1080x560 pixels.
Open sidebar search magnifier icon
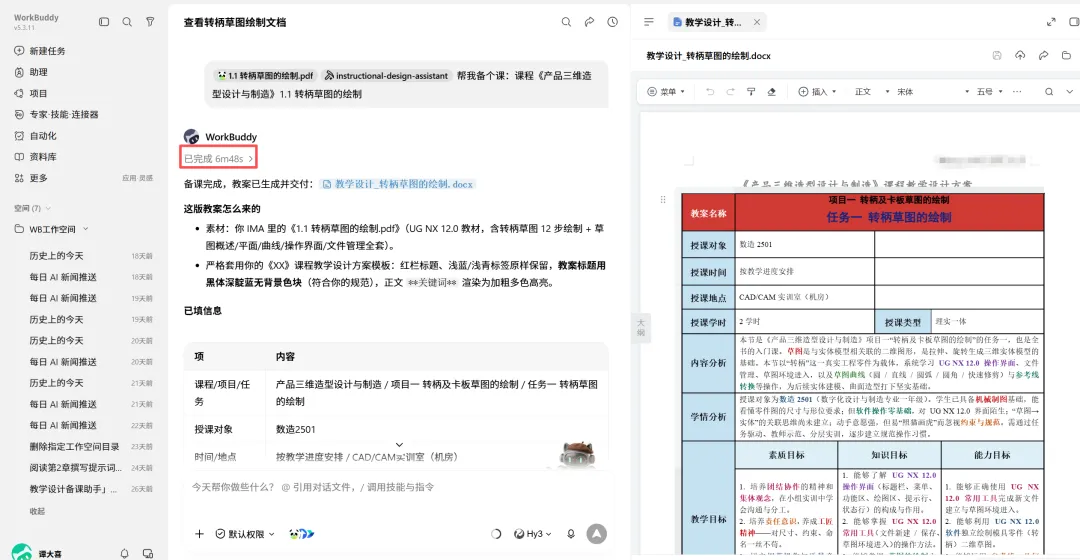(127, 22)
